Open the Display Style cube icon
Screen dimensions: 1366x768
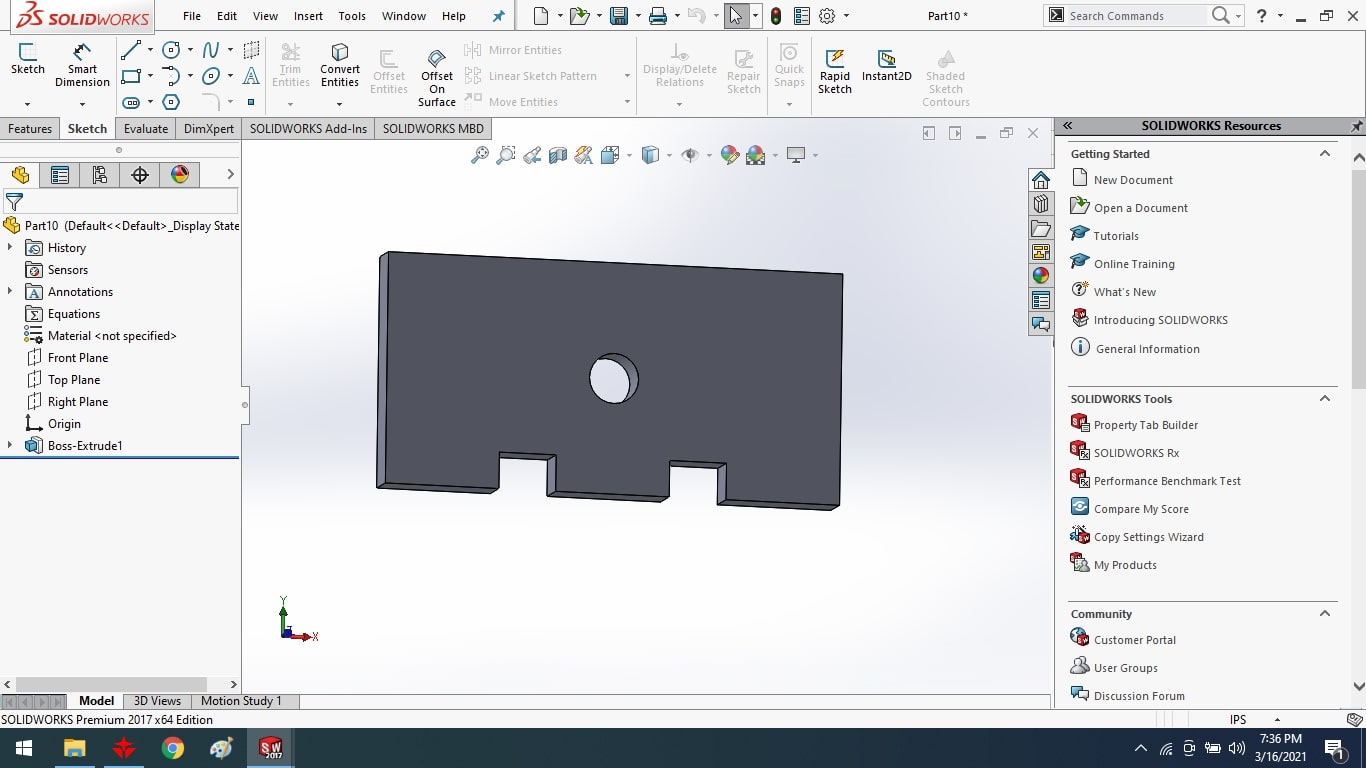pos(650,155)
